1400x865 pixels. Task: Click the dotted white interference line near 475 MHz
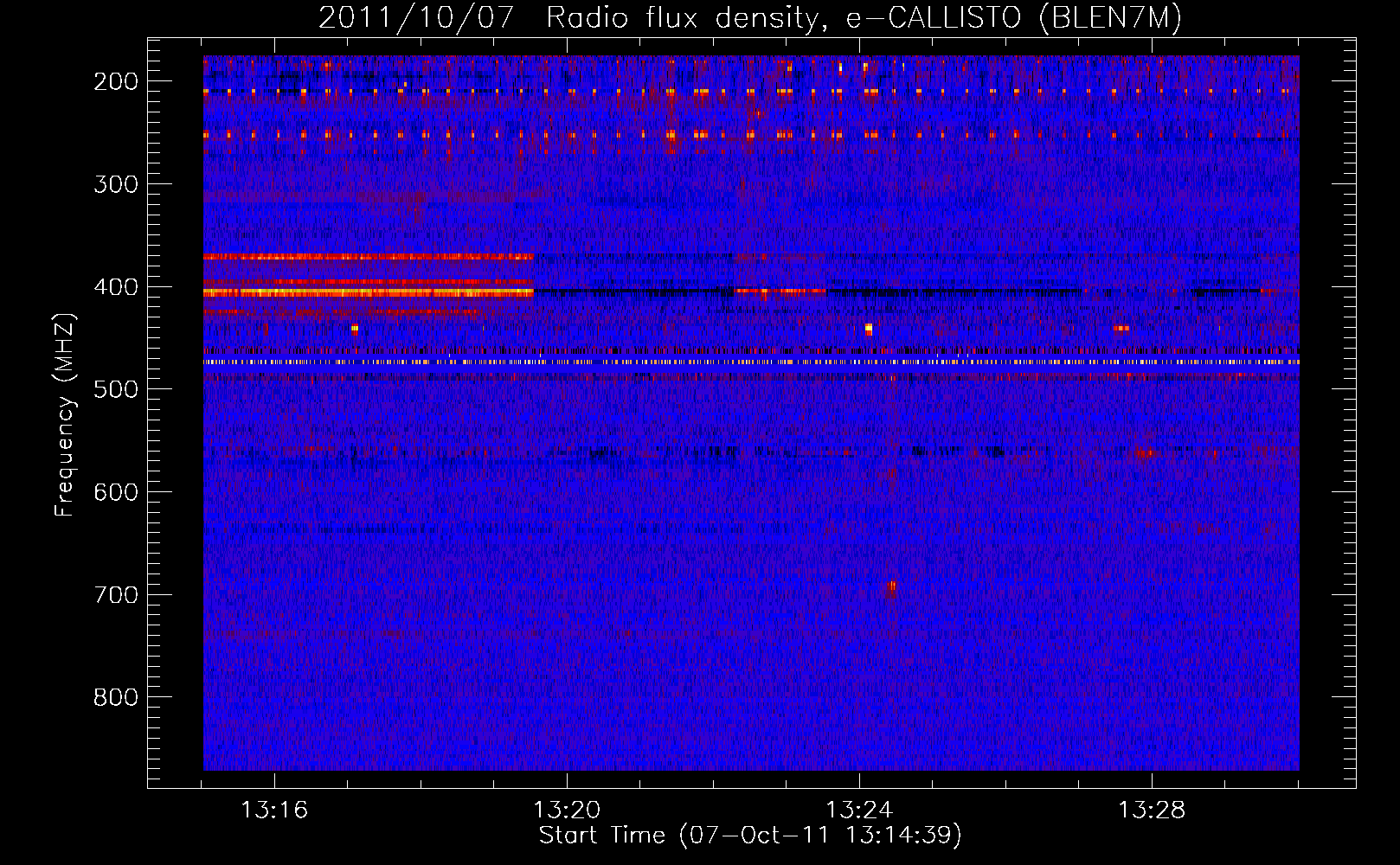[x=751, y=362]
